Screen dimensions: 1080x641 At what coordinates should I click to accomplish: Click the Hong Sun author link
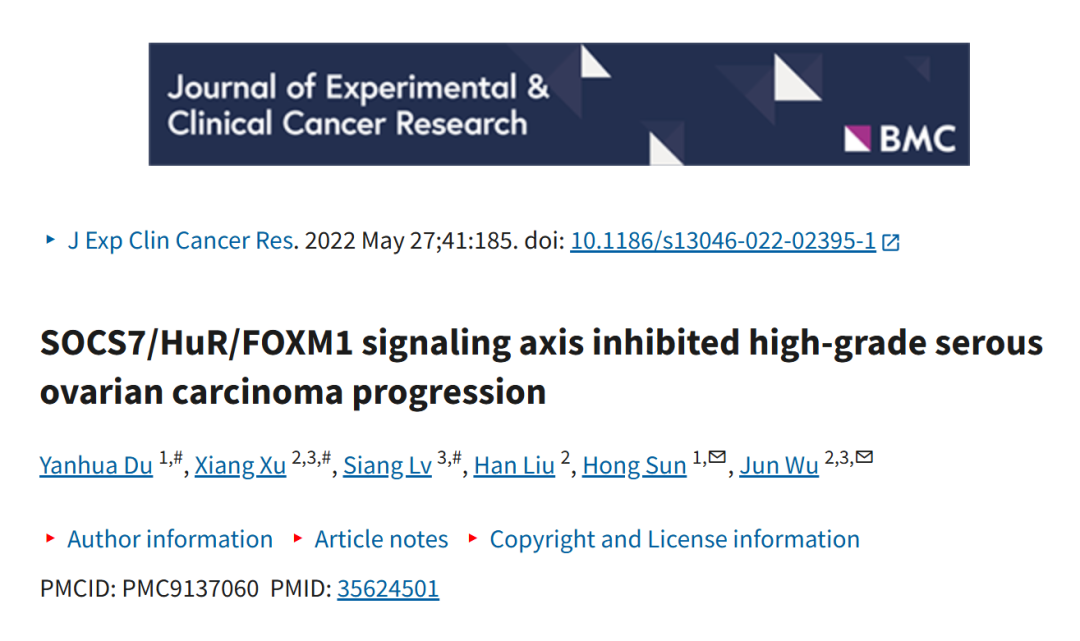634,465
